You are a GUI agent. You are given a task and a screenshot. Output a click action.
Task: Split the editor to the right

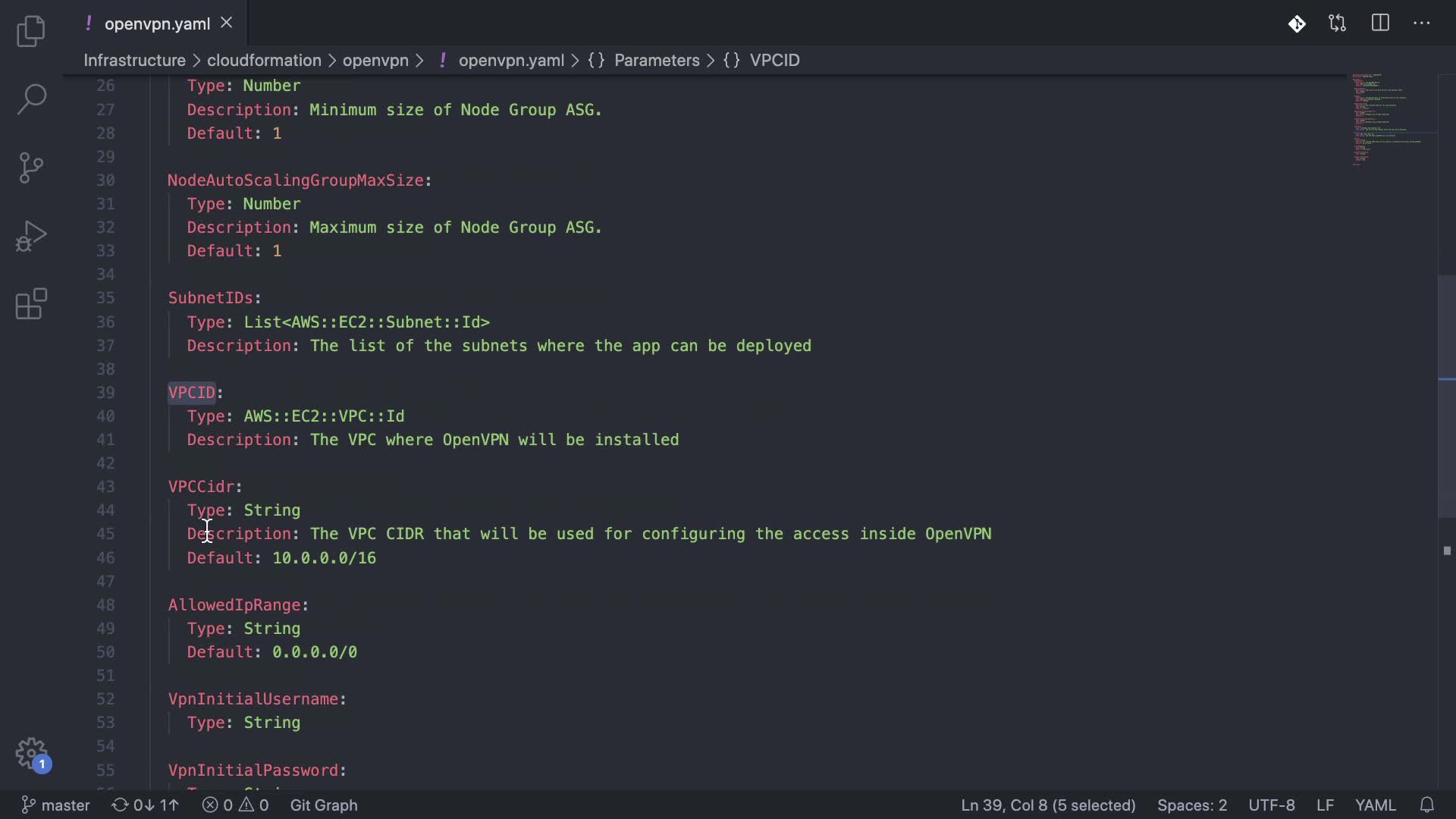(1380, 24)
